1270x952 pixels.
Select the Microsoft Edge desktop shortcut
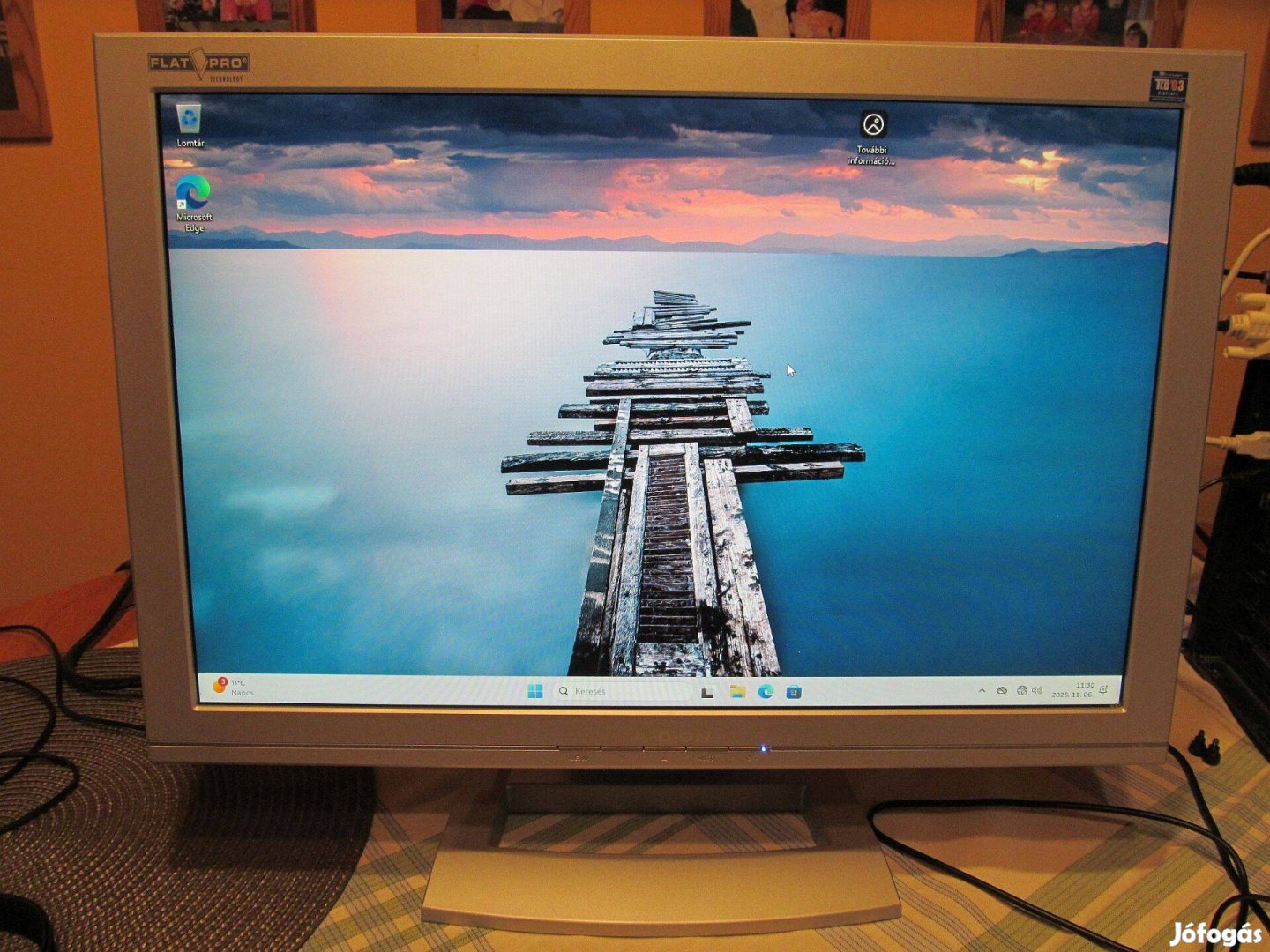(x=193, y=193)
